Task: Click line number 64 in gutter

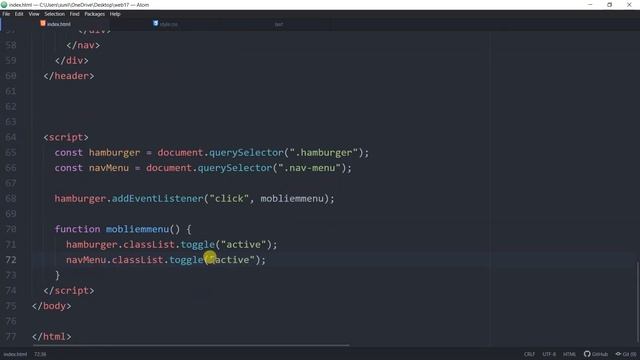Action: click(x=11, y=137)
